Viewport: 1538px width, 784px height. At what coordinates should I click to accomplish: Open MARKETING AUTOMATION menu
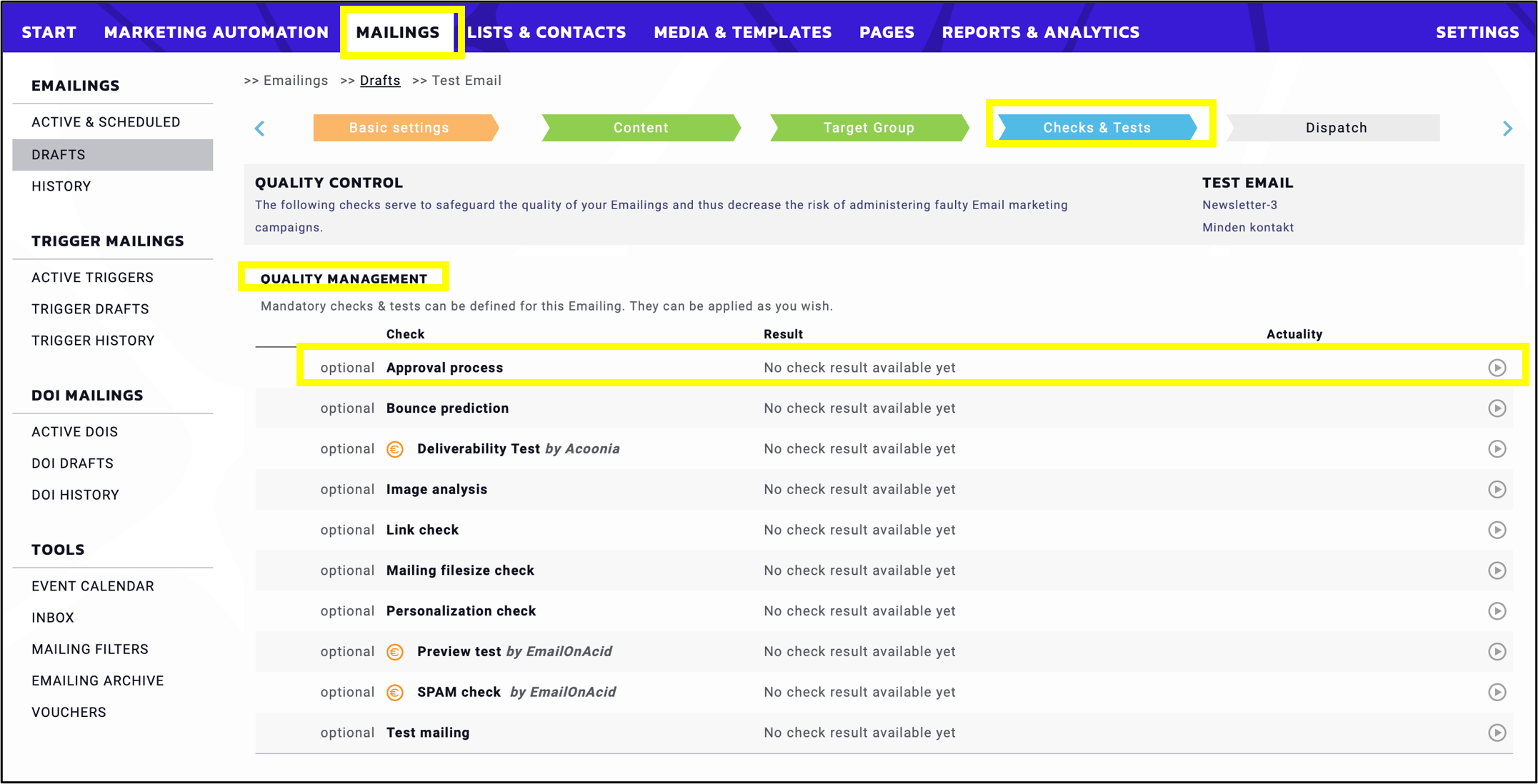coord(216,32)
